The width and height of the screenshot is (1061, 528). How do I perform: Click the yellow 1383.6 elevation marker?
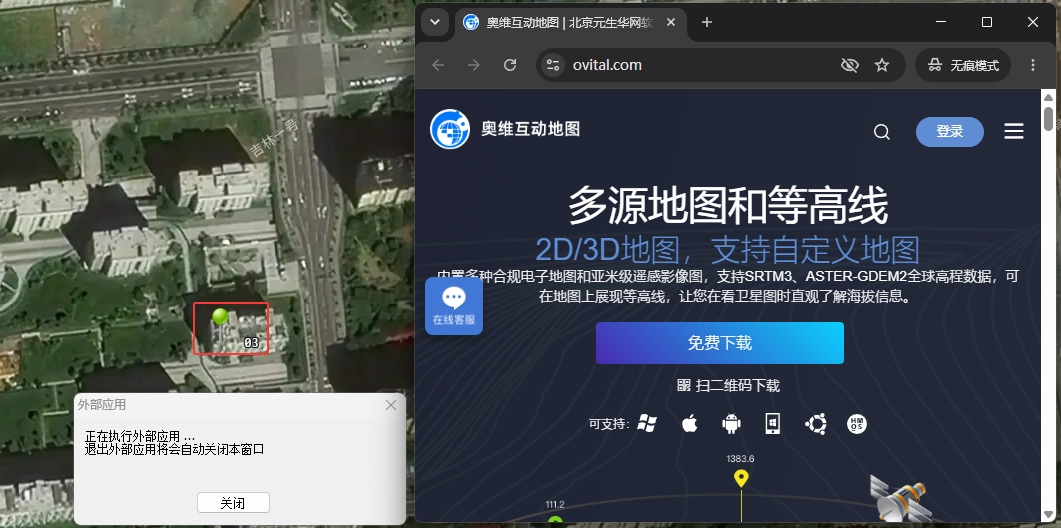click(741, 478)
